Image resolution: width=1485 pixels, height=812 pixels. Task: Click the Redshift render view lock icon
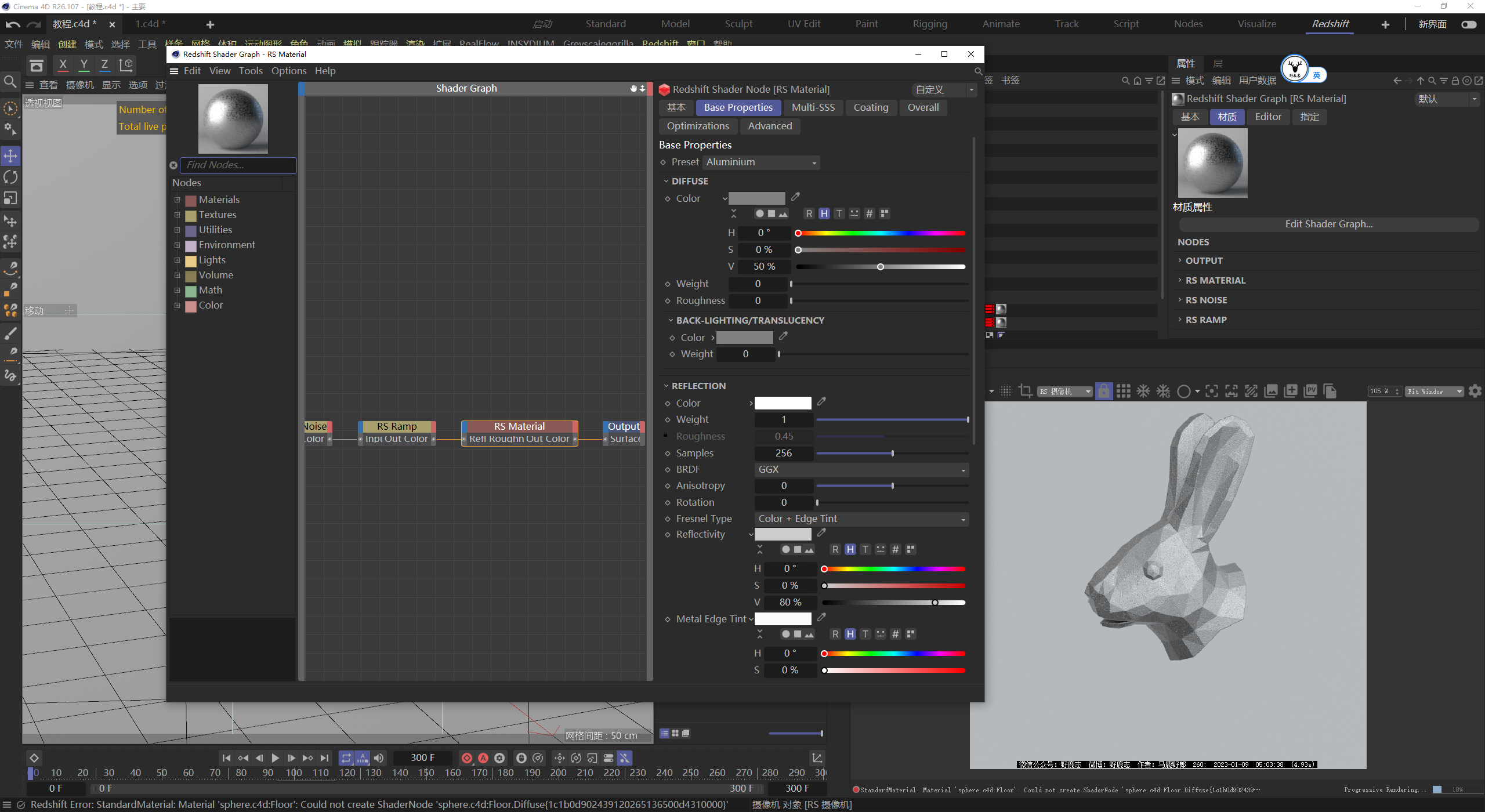(x=1104, y=391)
